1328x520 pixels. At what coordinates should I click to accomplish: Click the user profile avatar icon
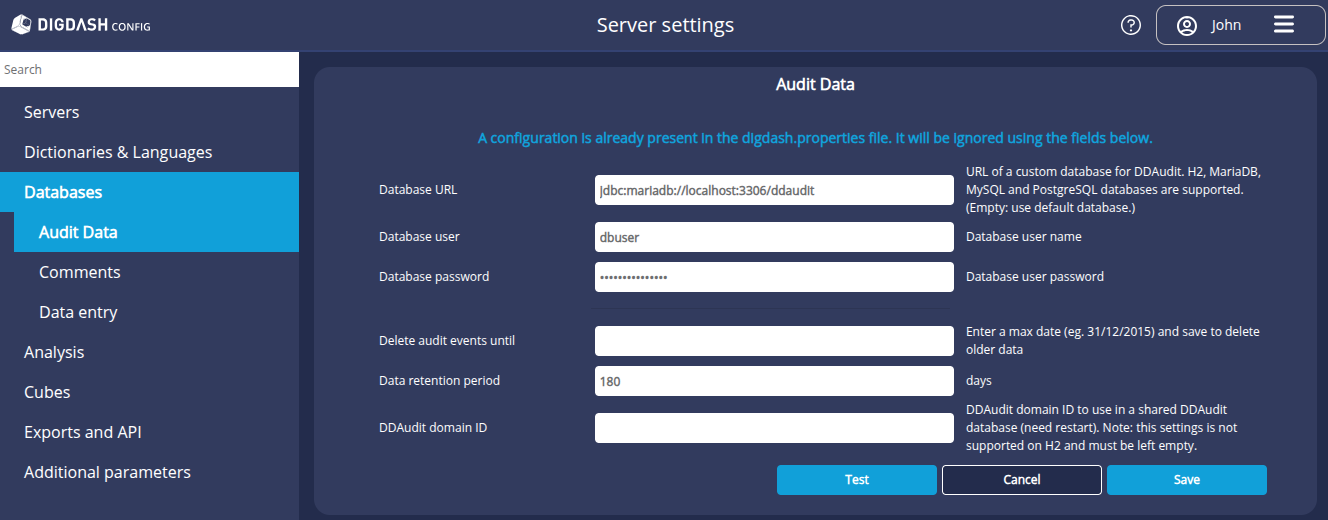click(x=1187, y=26)
